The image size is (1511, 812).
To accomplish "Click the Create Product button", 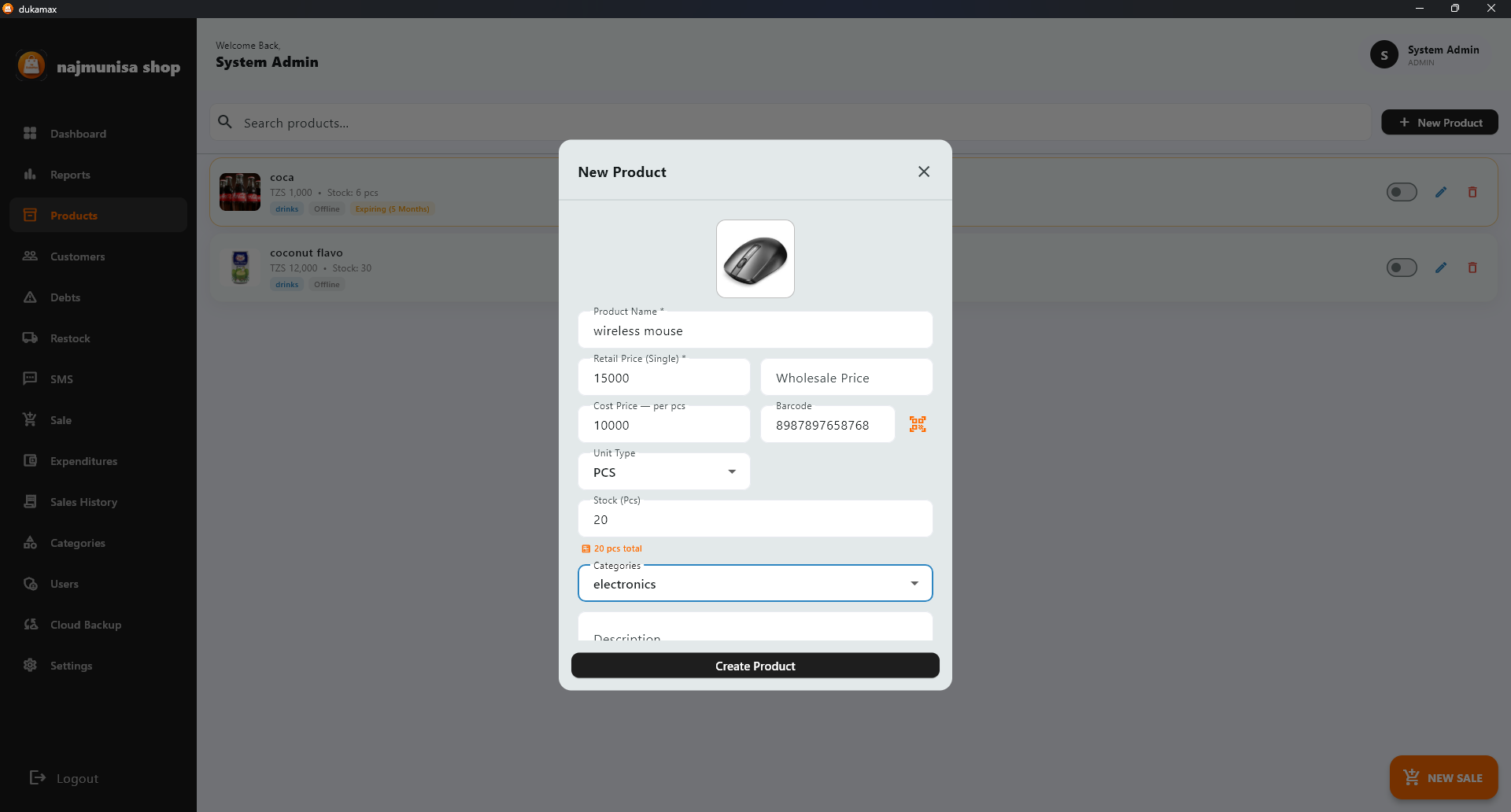I will (x=755, y=666).
